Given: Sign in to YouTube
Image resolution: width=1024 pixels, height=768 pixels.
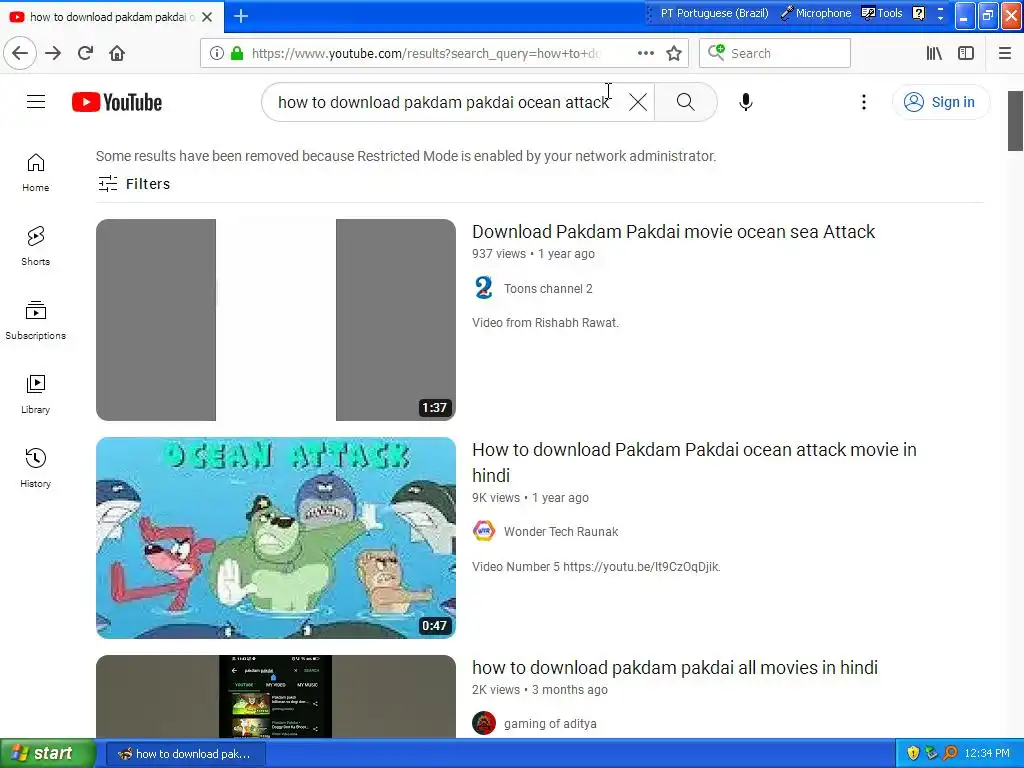Looking at the screenshot, I should coord(940,102).
